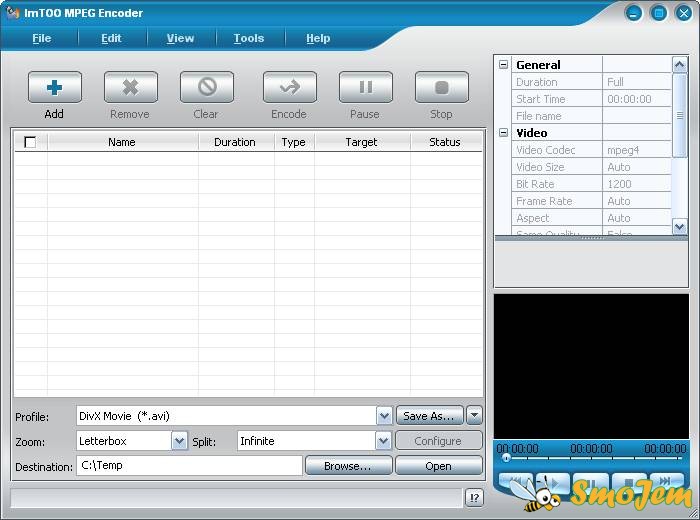
Task: Click the Remove toolbar button
Action: click(130, 87)
